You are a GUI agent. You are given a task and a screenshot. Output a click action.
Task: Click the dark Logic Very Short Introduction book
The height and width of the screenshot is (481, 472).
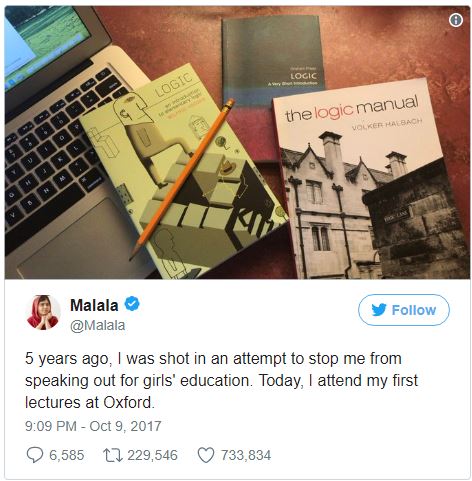pos(272,60)
